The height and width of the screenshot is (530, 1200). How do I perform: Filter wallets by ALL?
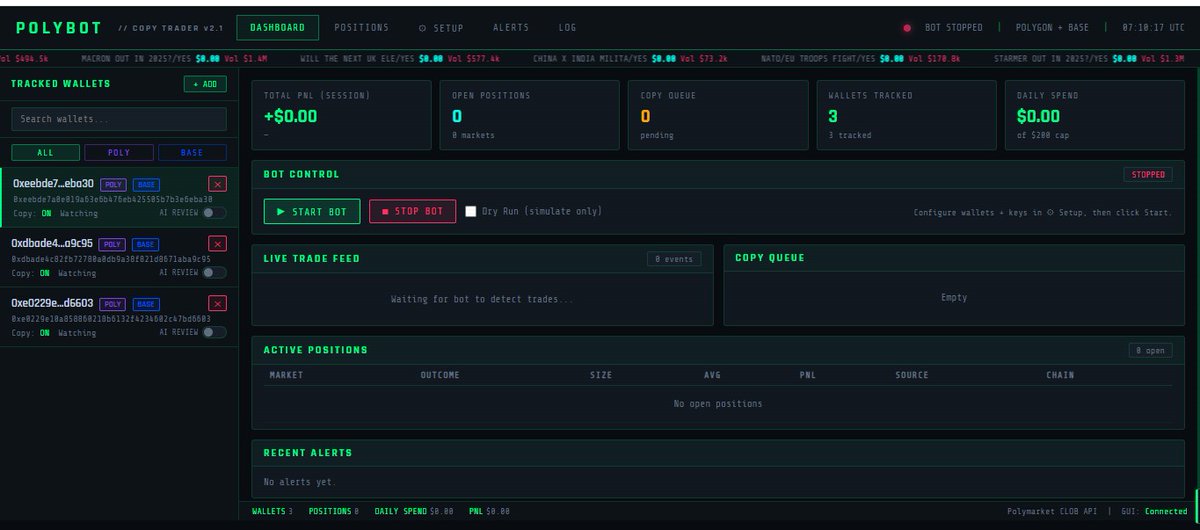pos(46,153)
